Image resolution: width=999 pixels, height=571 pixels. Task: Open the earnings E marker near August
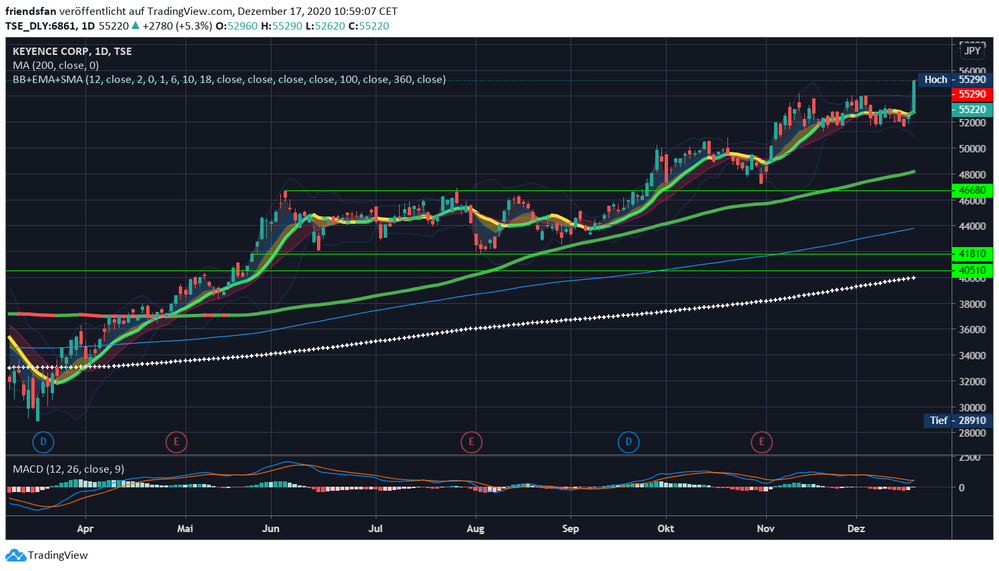(471, 440)
